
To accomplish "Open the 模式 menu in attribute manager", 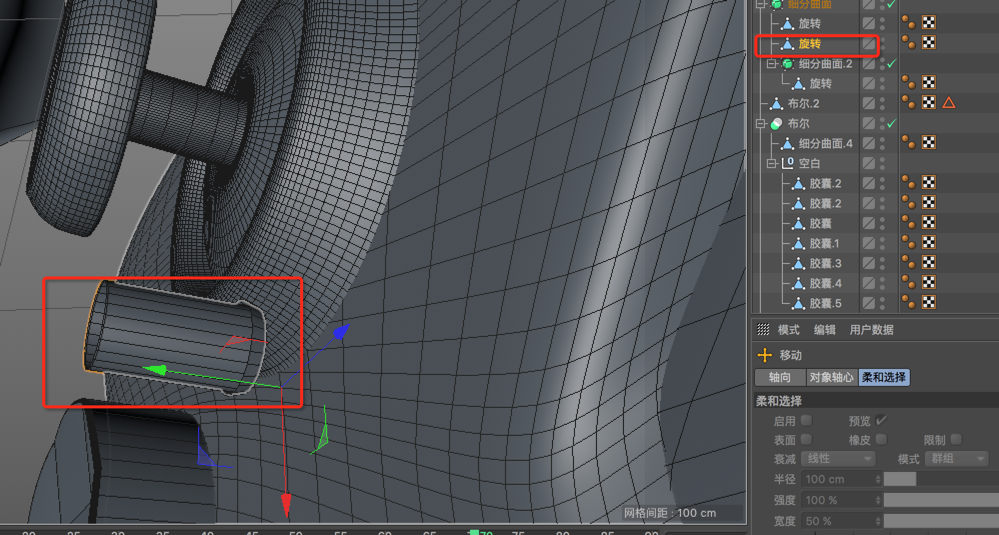I will tap(788, 330).
